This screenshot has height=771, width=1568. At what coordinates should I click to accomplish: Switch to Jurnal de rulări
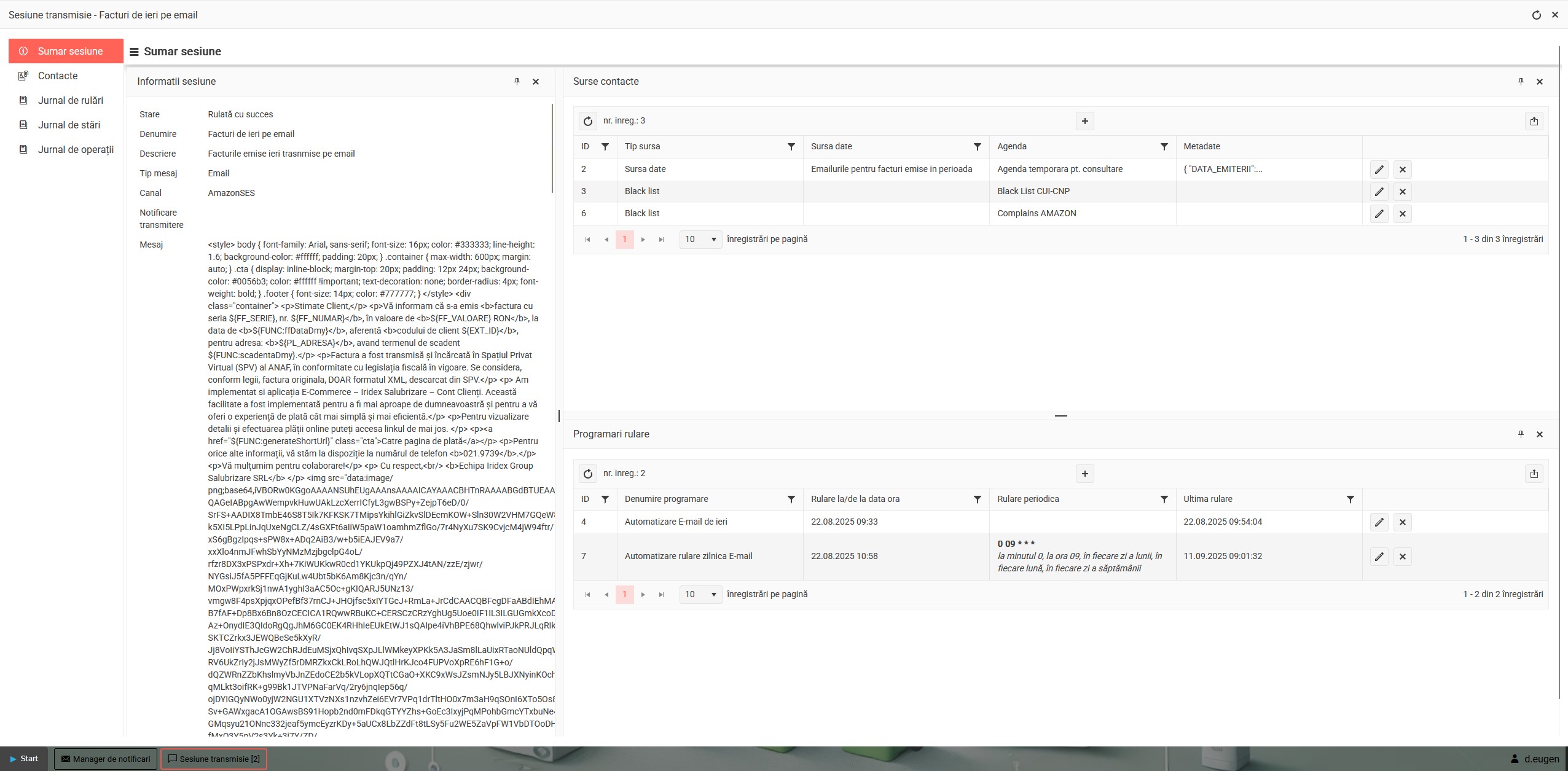[70, 101]
